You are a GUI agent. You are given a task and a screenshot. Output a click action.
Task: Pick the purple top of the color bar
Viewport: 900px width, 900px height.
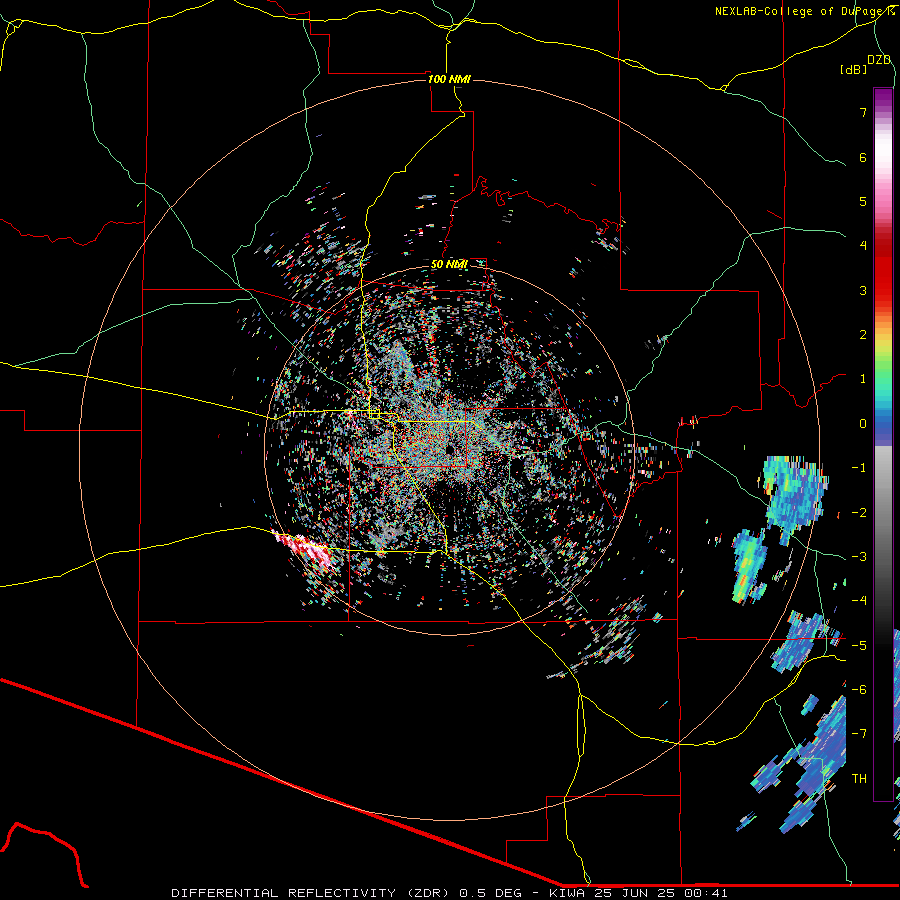click(883, 98)
